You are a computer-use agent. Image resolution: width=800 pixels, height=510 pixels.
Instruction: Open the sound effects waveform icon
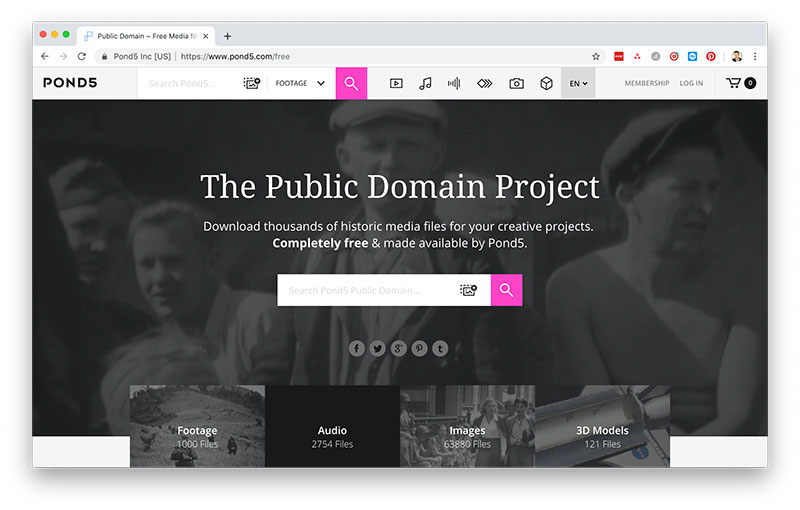(454, 83)
